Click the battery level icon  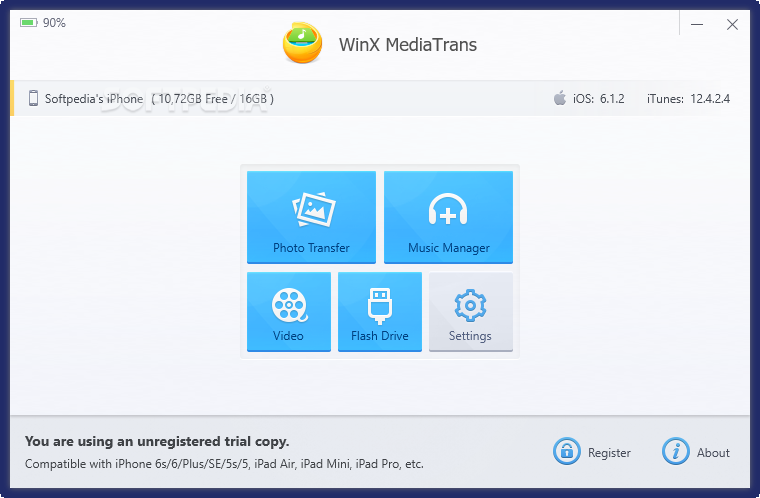coord(29,23)
